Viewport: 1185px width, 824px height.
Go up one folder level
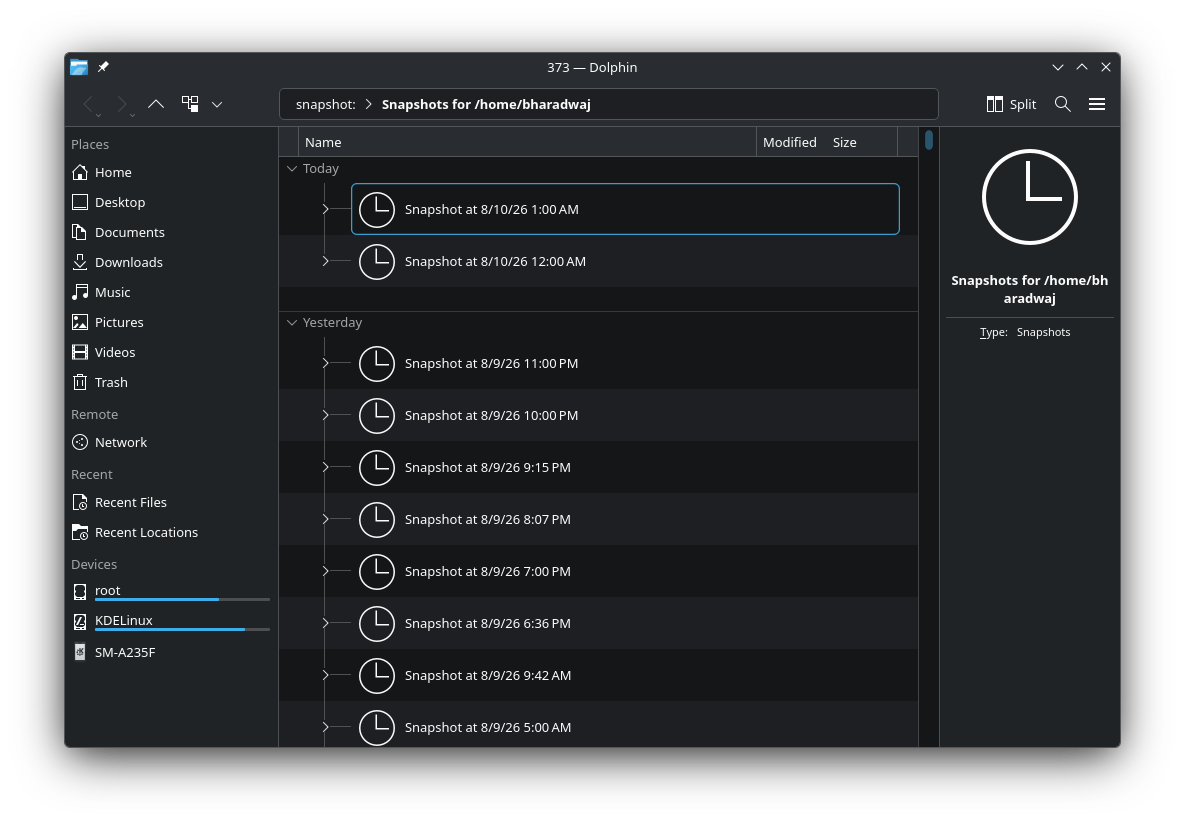156,104
